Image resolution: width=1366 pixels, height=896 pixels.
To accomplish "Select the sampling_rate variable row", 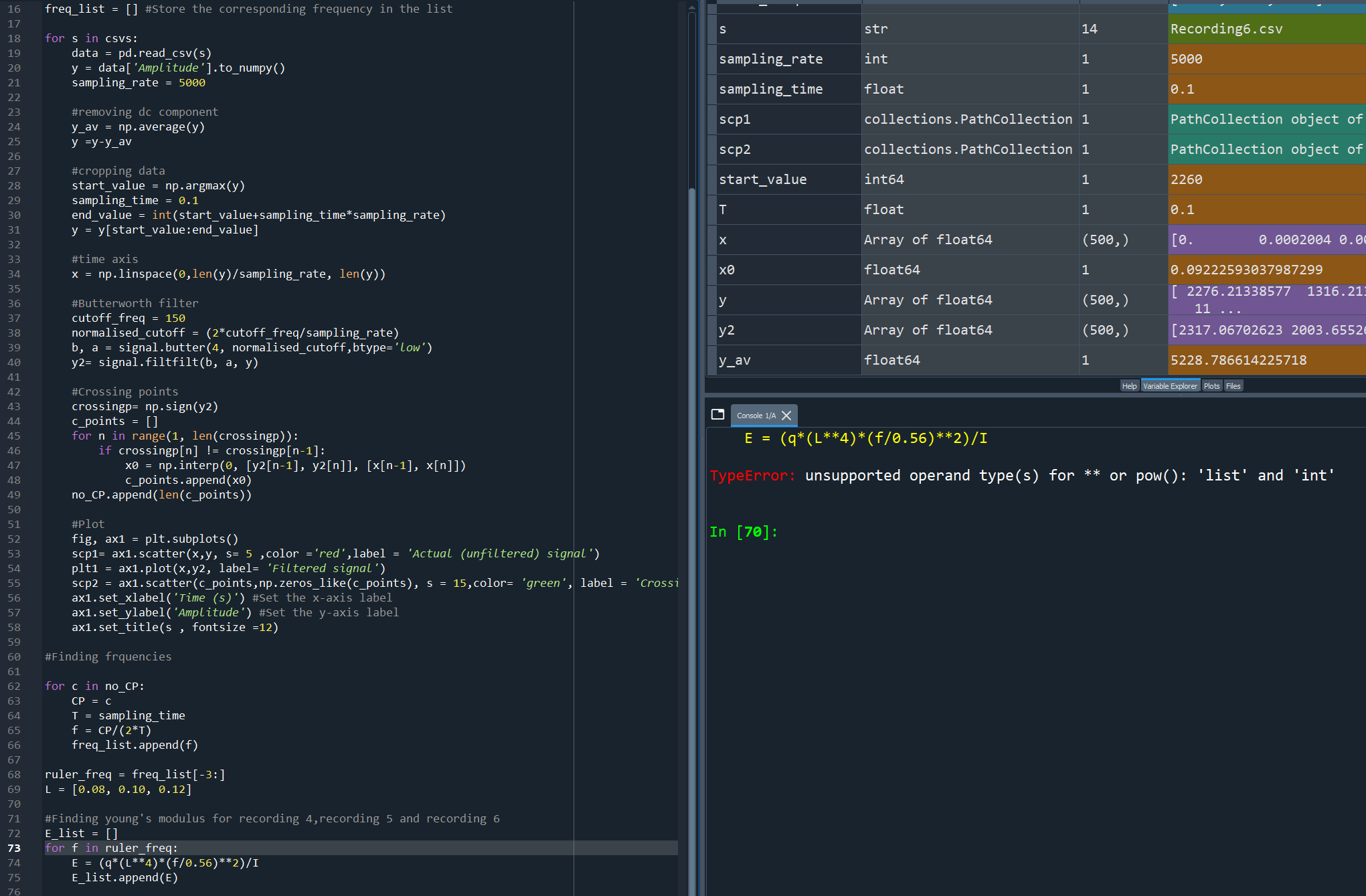I will (770, 59).
